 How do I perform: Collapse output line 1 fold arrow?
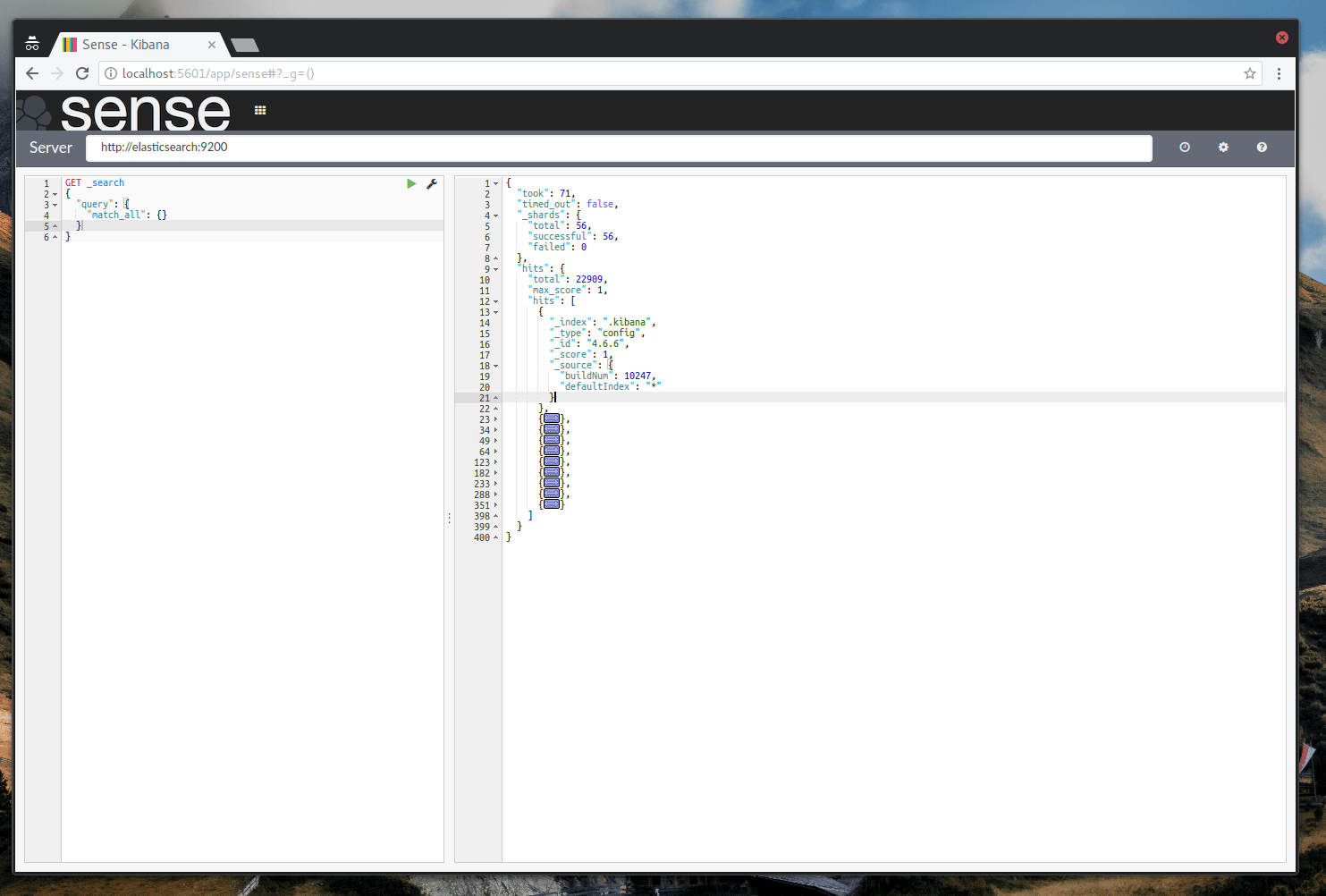pos(496,183)
